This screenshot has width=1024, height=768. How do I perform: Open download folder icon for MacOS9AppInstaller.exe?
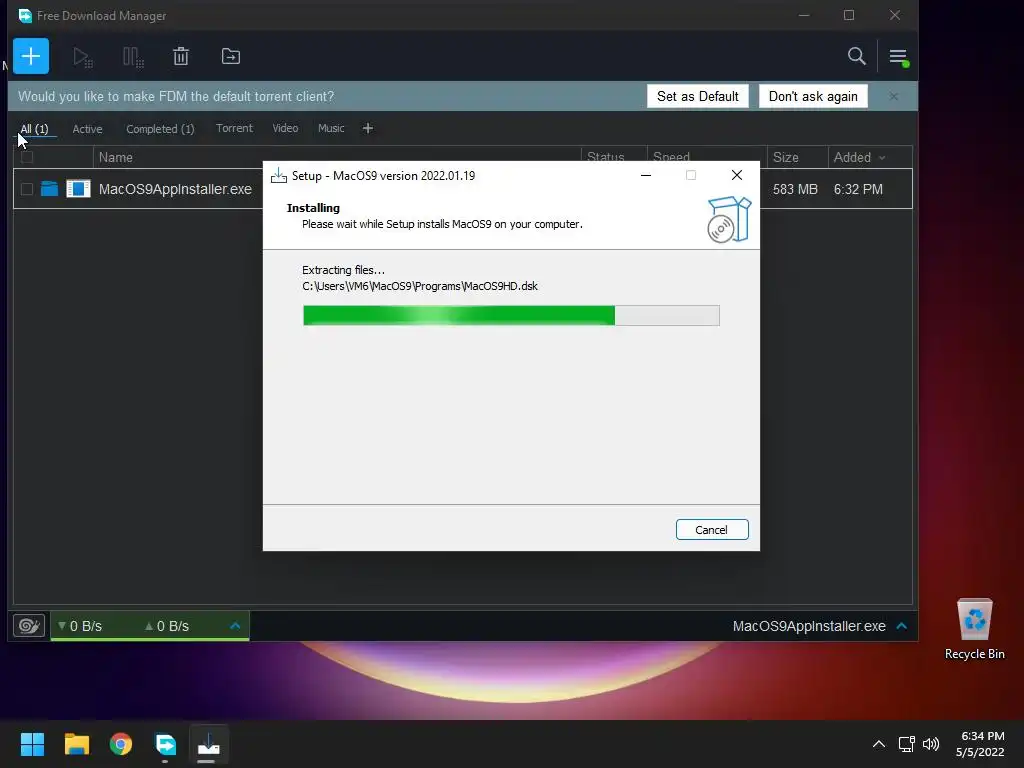(50, 189)
